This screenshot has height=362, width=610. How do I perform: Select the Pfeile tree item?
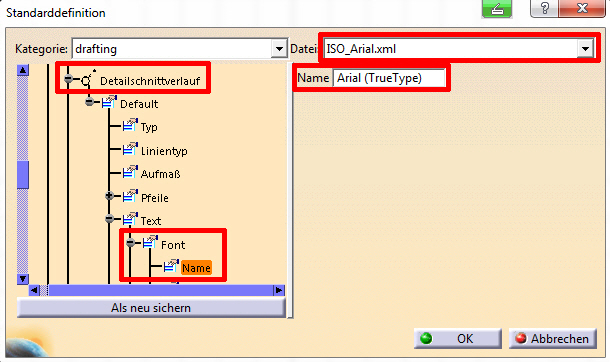point(154,198)
